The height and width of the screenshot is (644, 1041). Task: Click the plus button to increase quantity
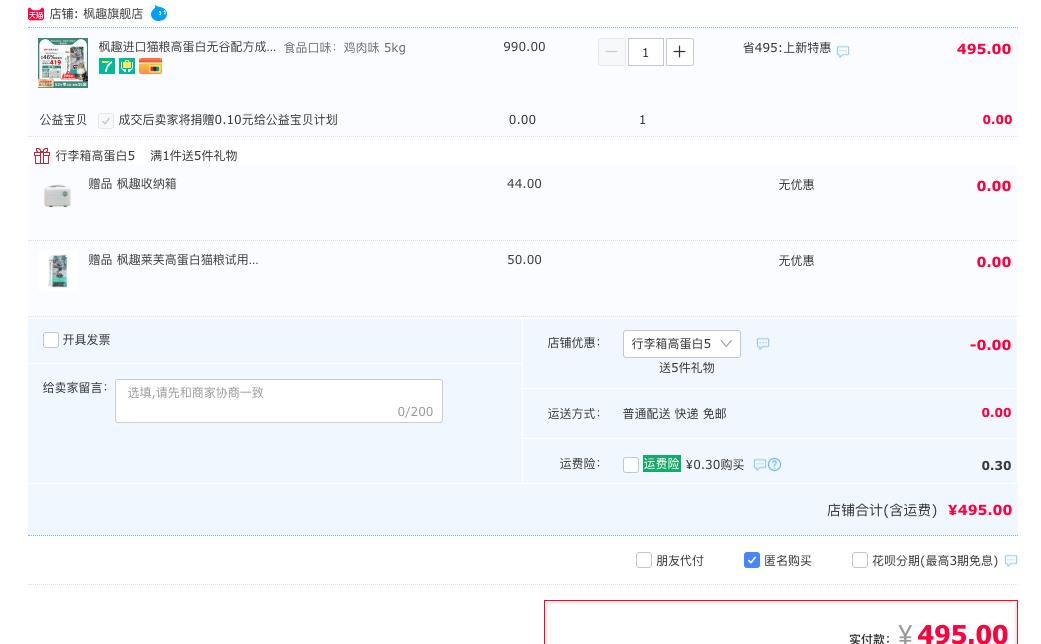pyautogui.click(x=680, y=52)
